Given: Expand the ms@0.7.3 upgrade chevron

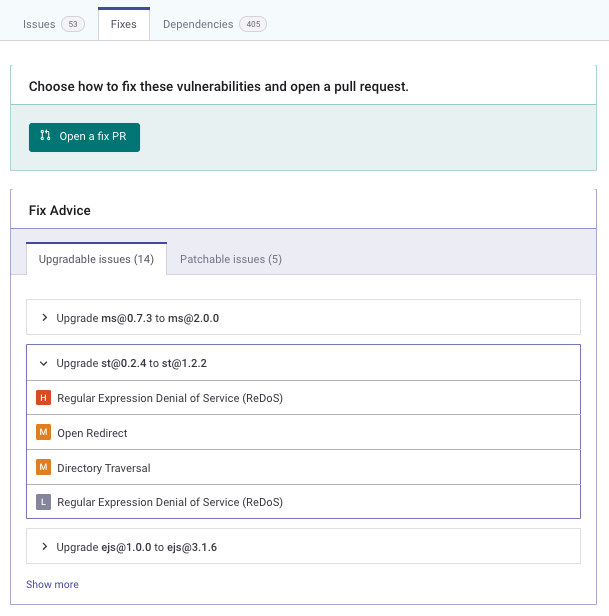Looking at the screenshot, I should click(x=44, y=317).
